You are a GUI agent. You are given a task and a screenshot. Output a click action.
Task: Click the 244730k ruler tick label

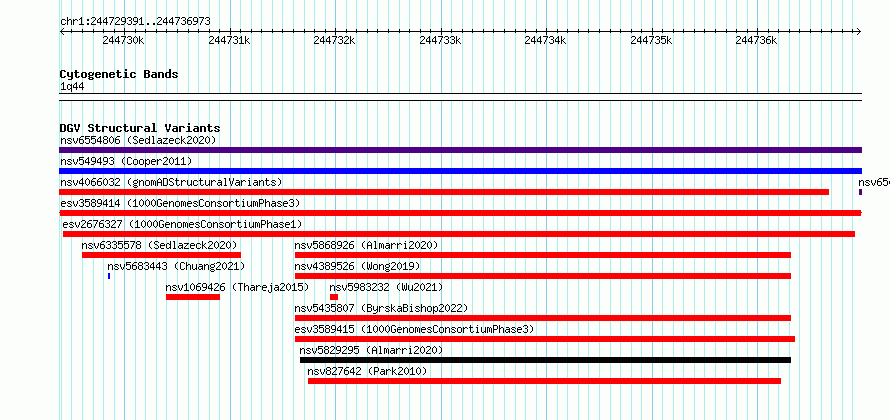click(x=123, y=40)
